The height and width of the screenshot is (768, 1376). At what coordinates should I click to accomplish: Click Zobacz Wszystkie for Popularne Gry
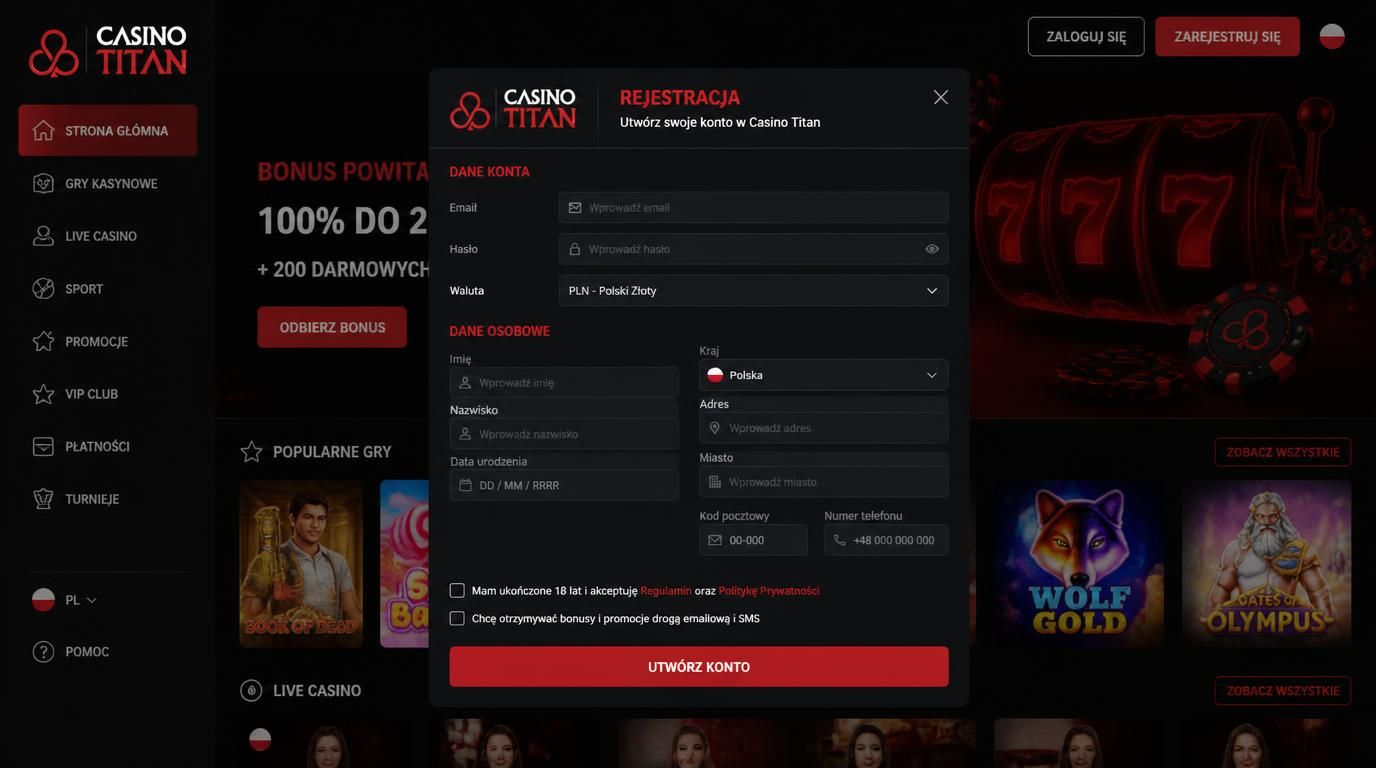[1283, 452]
